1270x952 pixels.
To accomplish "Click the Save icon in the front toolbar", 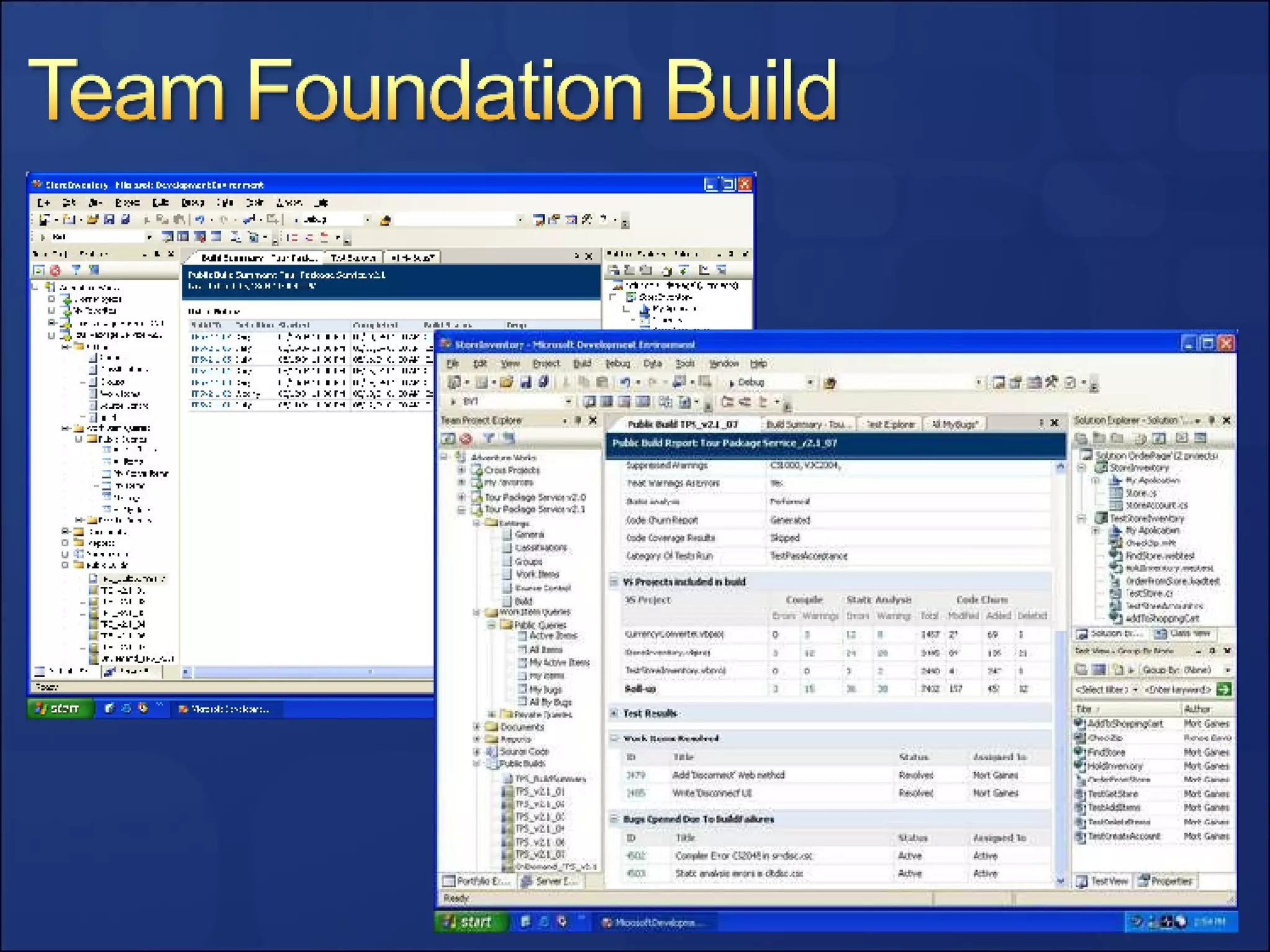I will coord(525,382).
